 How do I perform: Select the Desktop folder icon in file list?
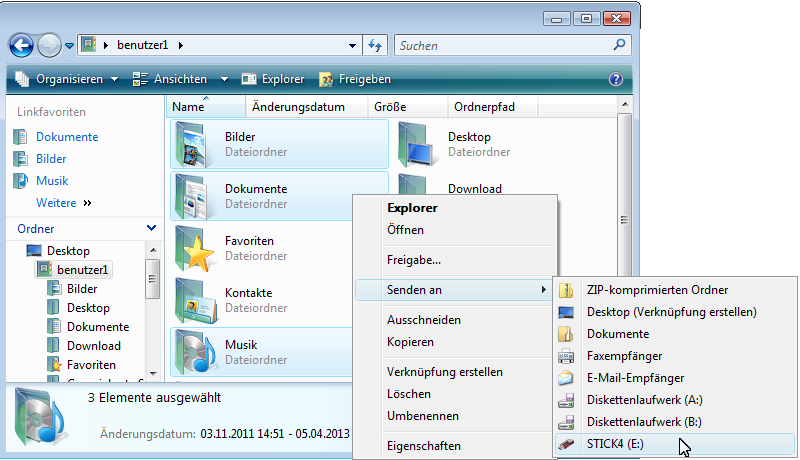point(416,145)
